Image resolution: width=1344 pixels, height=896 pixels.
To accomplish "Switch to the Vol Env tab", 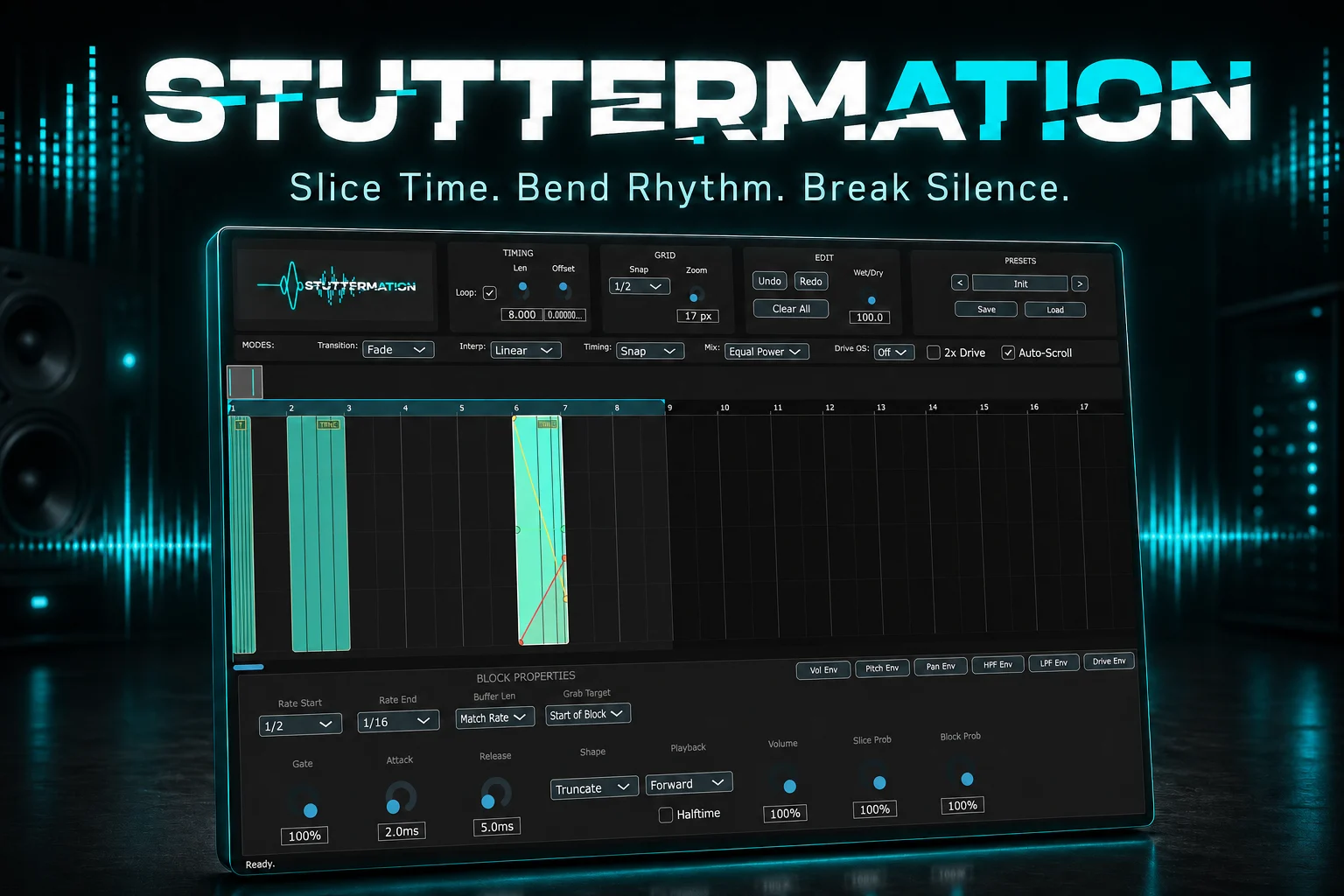I will (x=823, y=670).
